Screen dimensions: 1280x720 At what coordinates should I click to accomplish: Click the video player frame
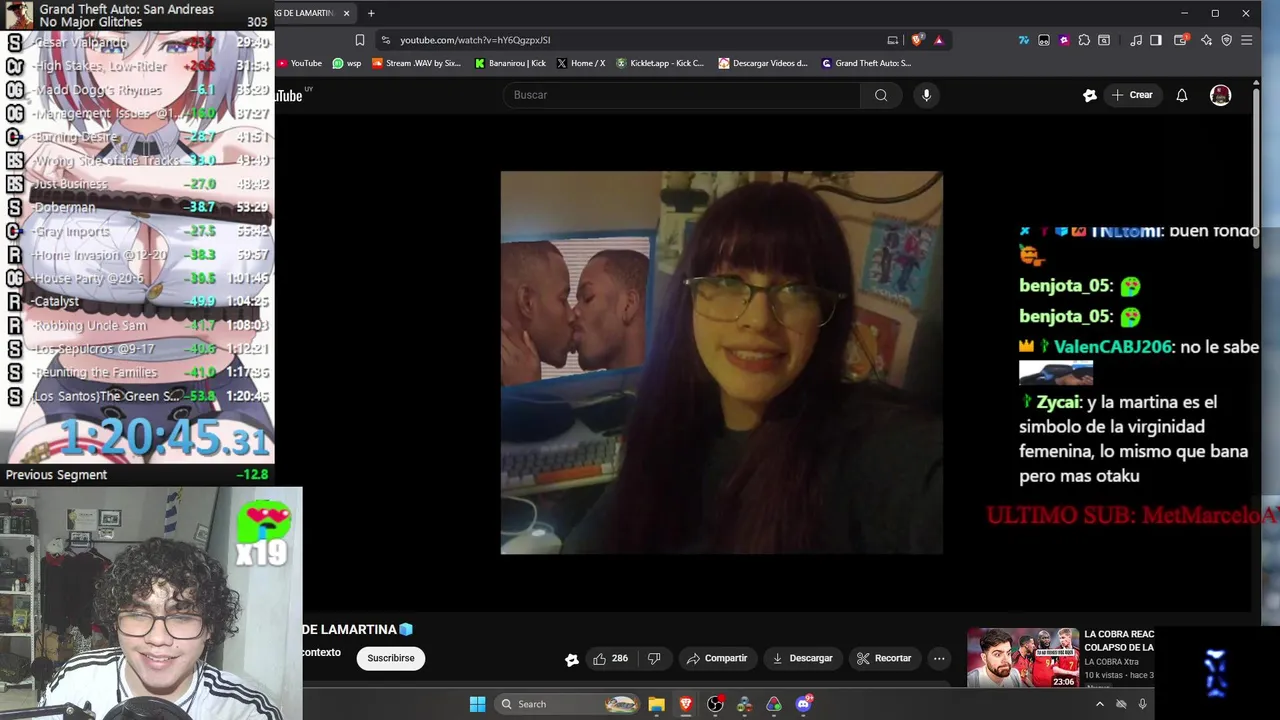(721, 362)
